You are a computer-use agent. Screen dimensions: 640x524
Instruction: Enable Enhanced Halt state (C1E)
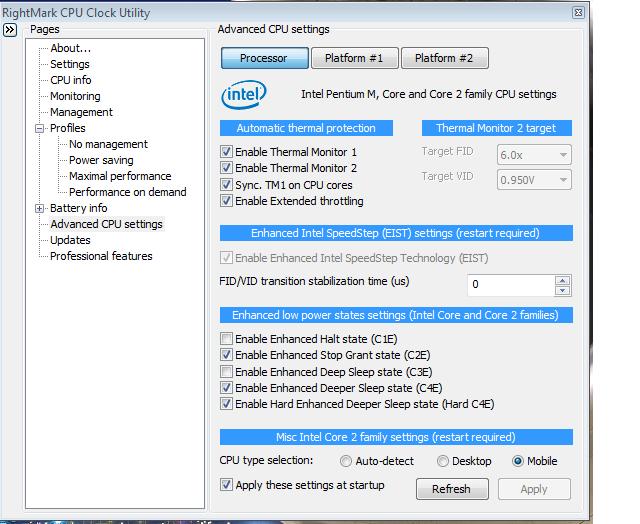pos(226,338)
